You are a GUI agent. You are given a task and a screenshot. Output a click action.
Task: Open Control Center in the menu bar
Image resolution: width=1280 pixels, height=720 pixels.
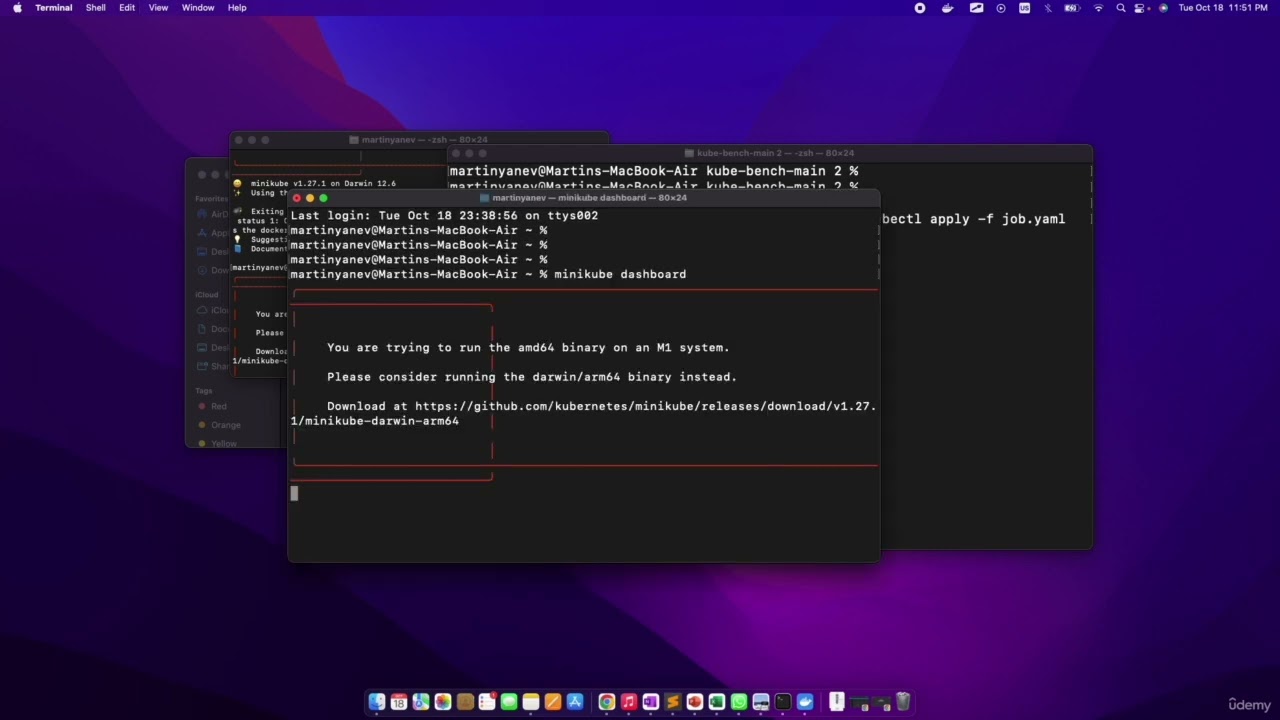tap(1139, 8)
